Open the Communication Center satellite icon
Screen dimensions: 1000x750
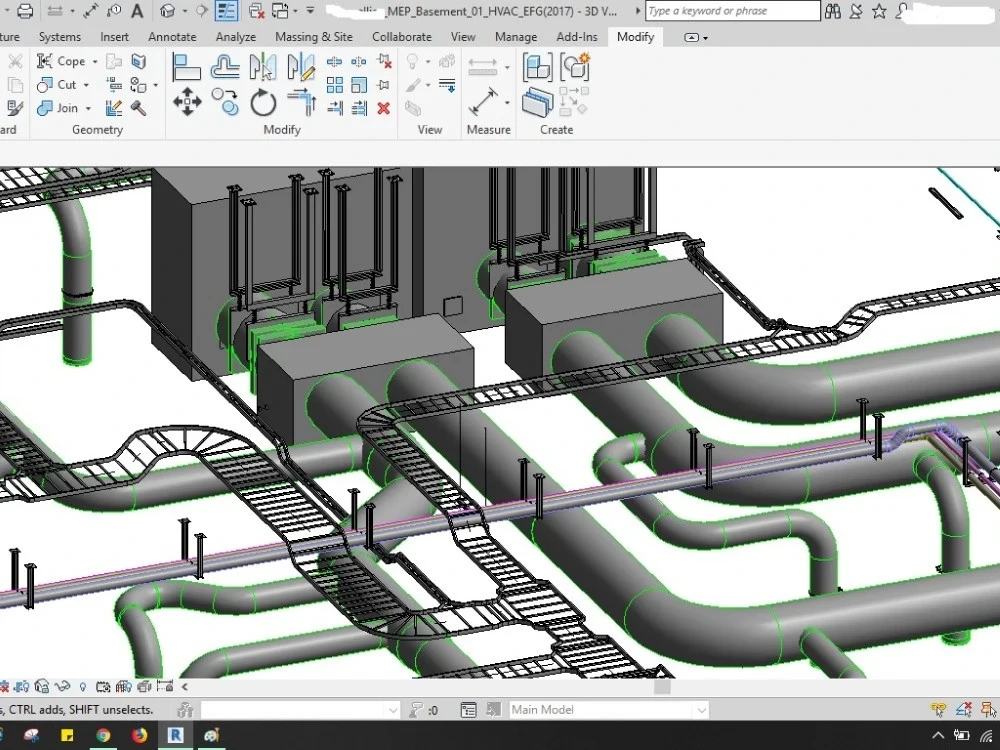(x=856, y=11)
